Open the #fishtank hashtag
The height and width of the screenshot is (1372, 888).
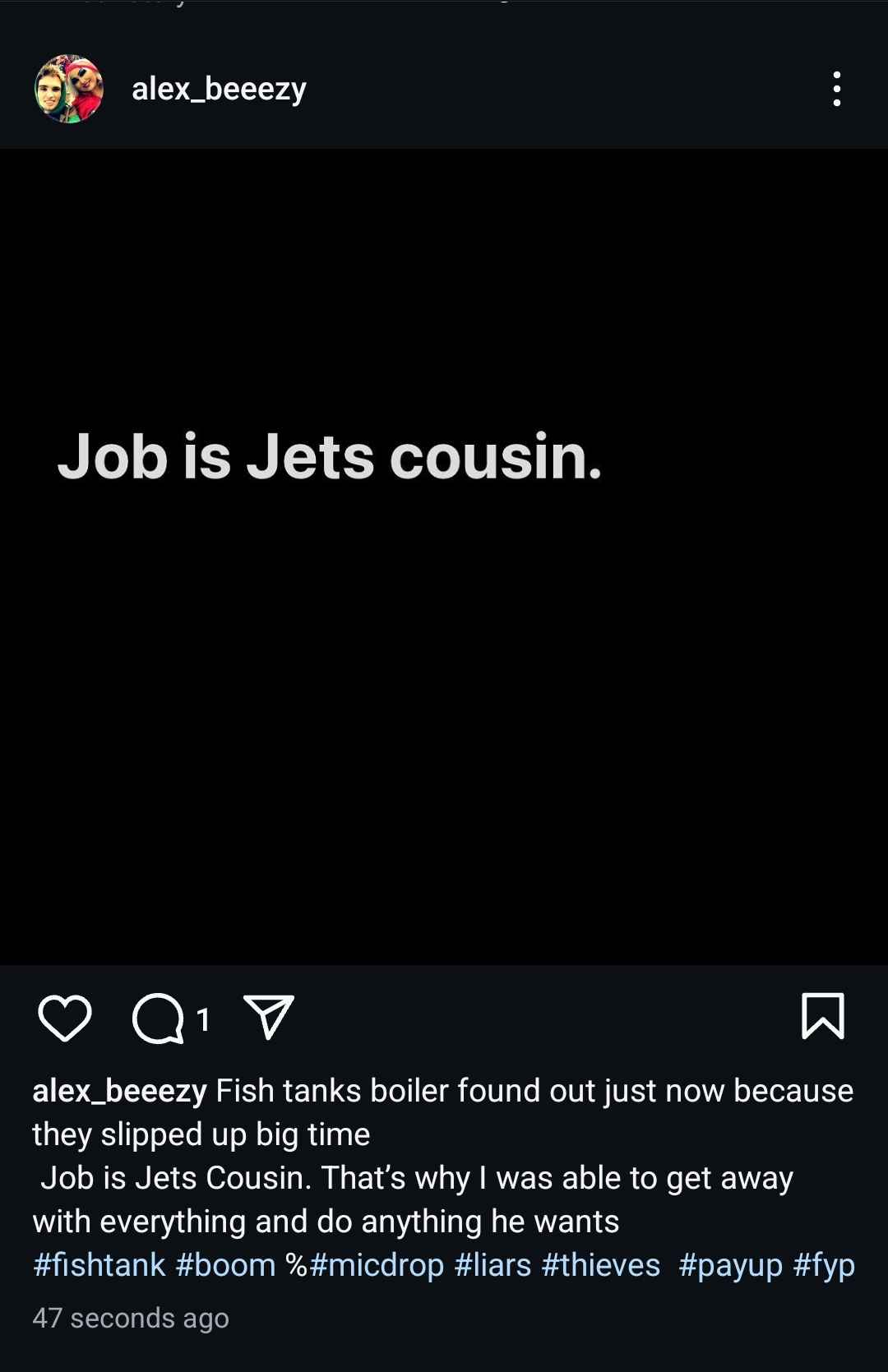coord(99,1265)
